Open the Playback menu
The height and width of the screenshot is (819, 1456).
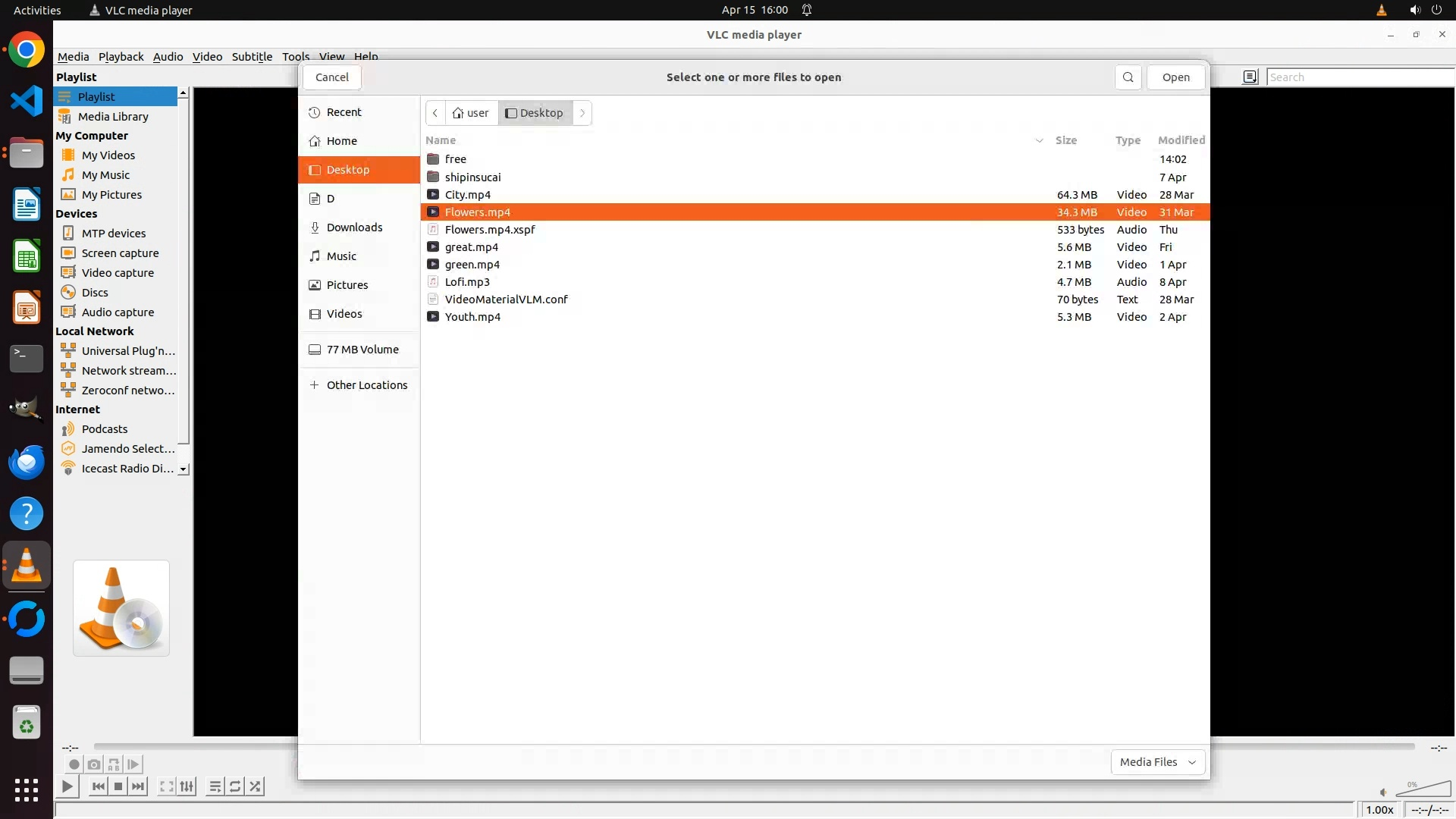click(x=121, y=57)
